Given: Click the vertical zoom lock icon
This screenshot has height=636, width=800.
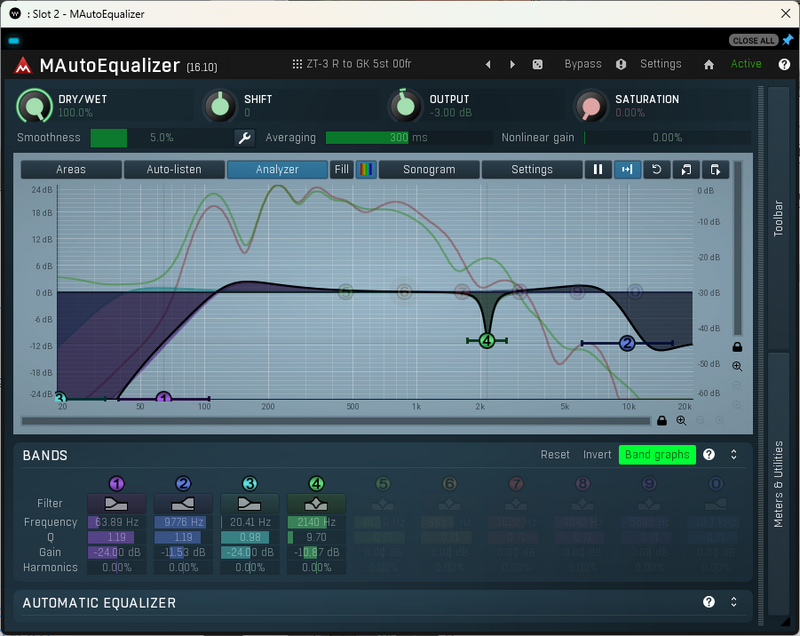Looking at the screenshot, I should coord(737,347).
